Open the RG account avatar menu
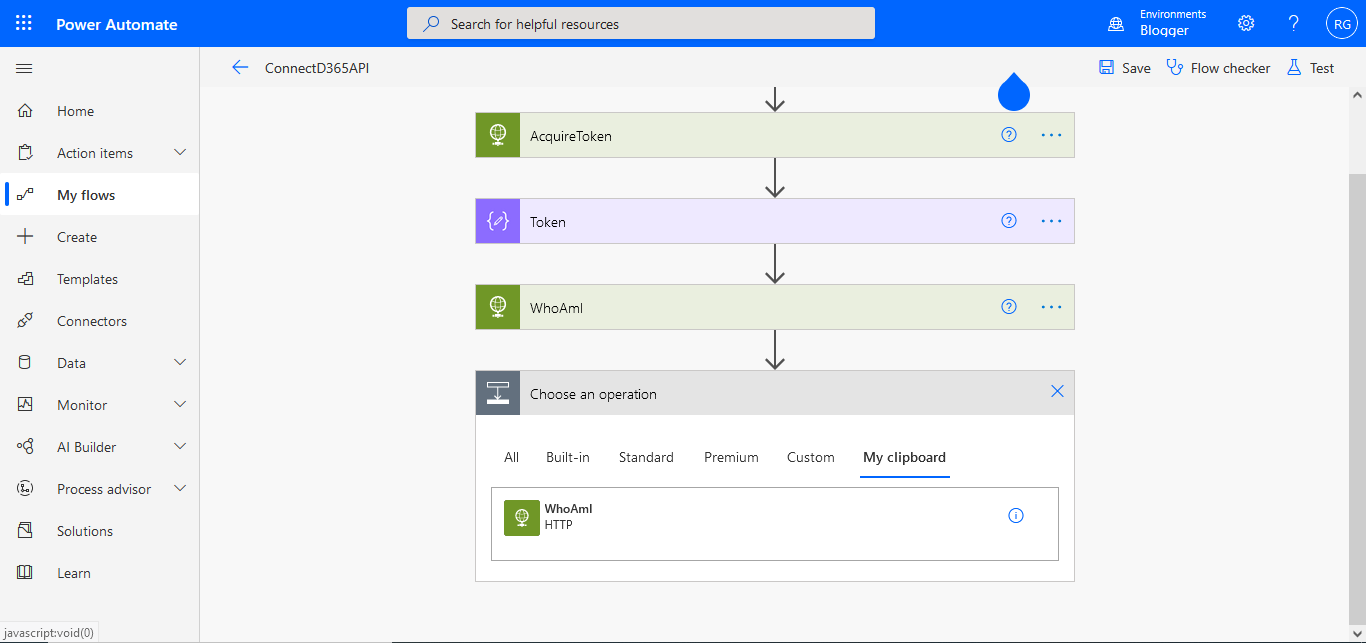The width and height of the screenshot is (1366, 643). point(1341,23)
